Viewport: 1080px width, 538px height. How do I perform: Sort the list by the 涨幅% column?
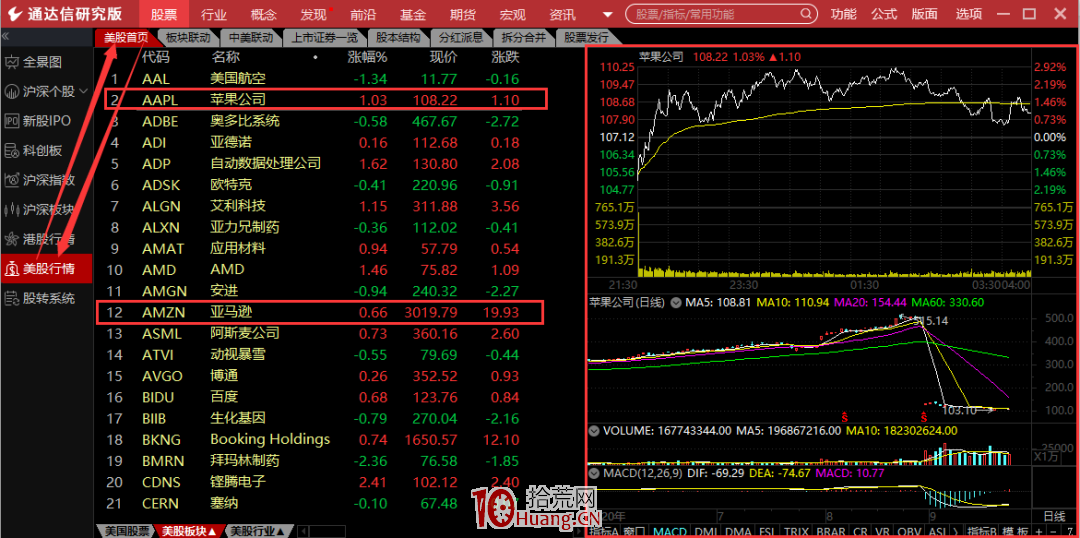click(367, 58)
